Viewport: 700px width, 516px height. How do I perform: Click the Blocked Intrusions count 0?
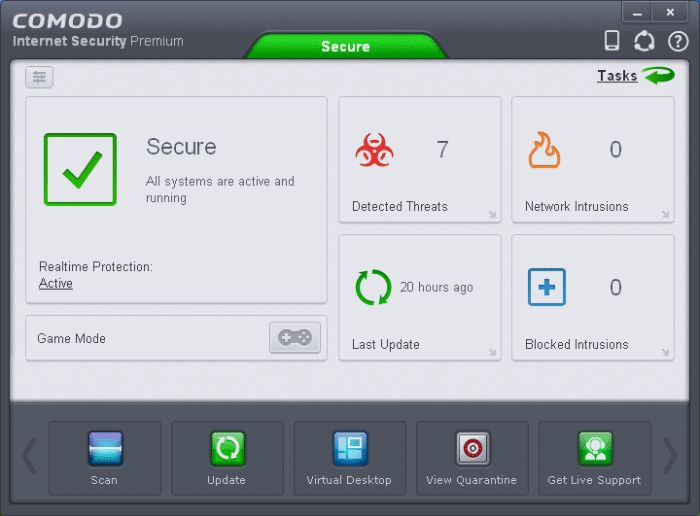coord(616,287)
